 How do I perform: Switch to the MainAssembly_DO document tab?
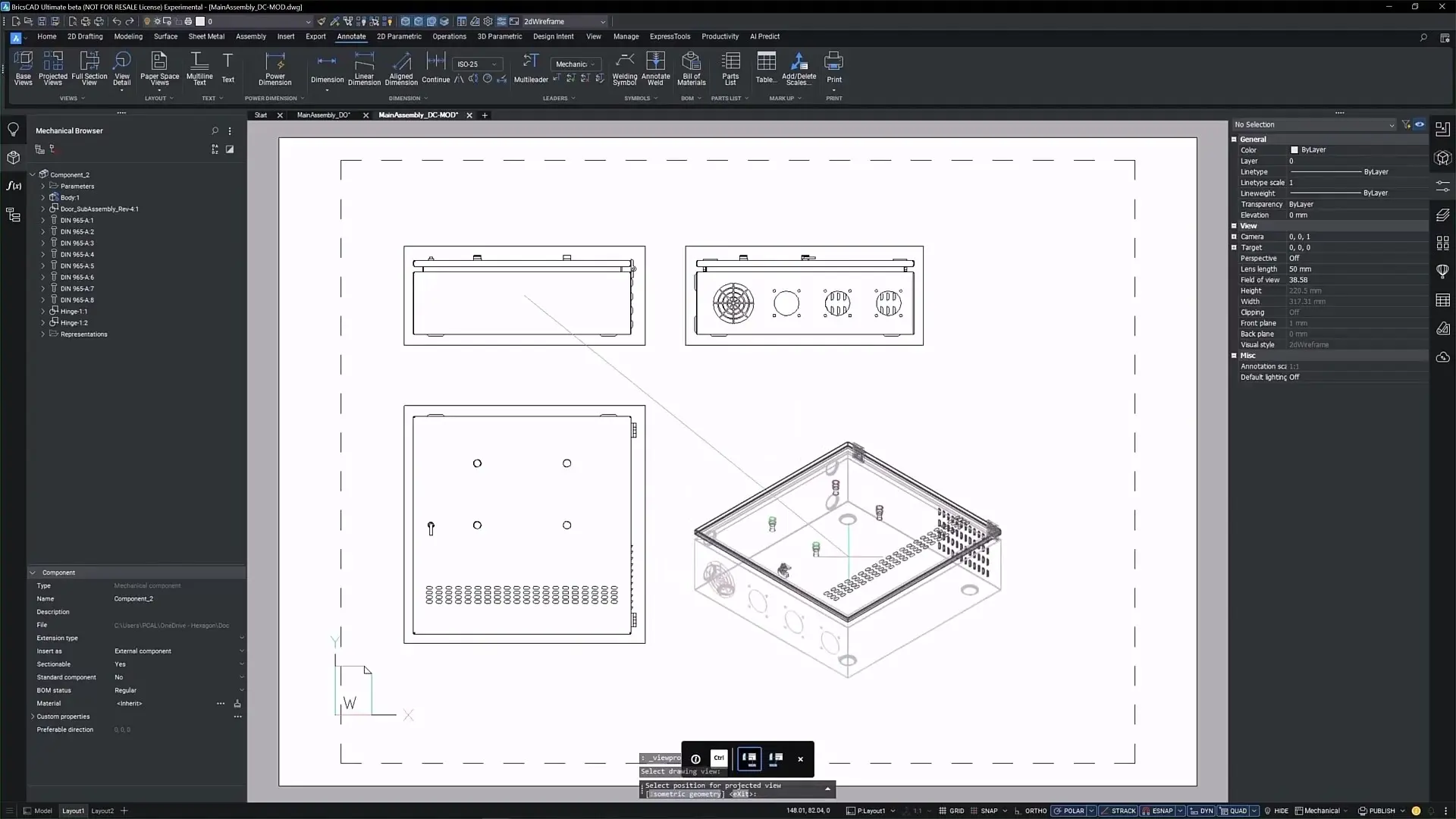pos(323,115)
